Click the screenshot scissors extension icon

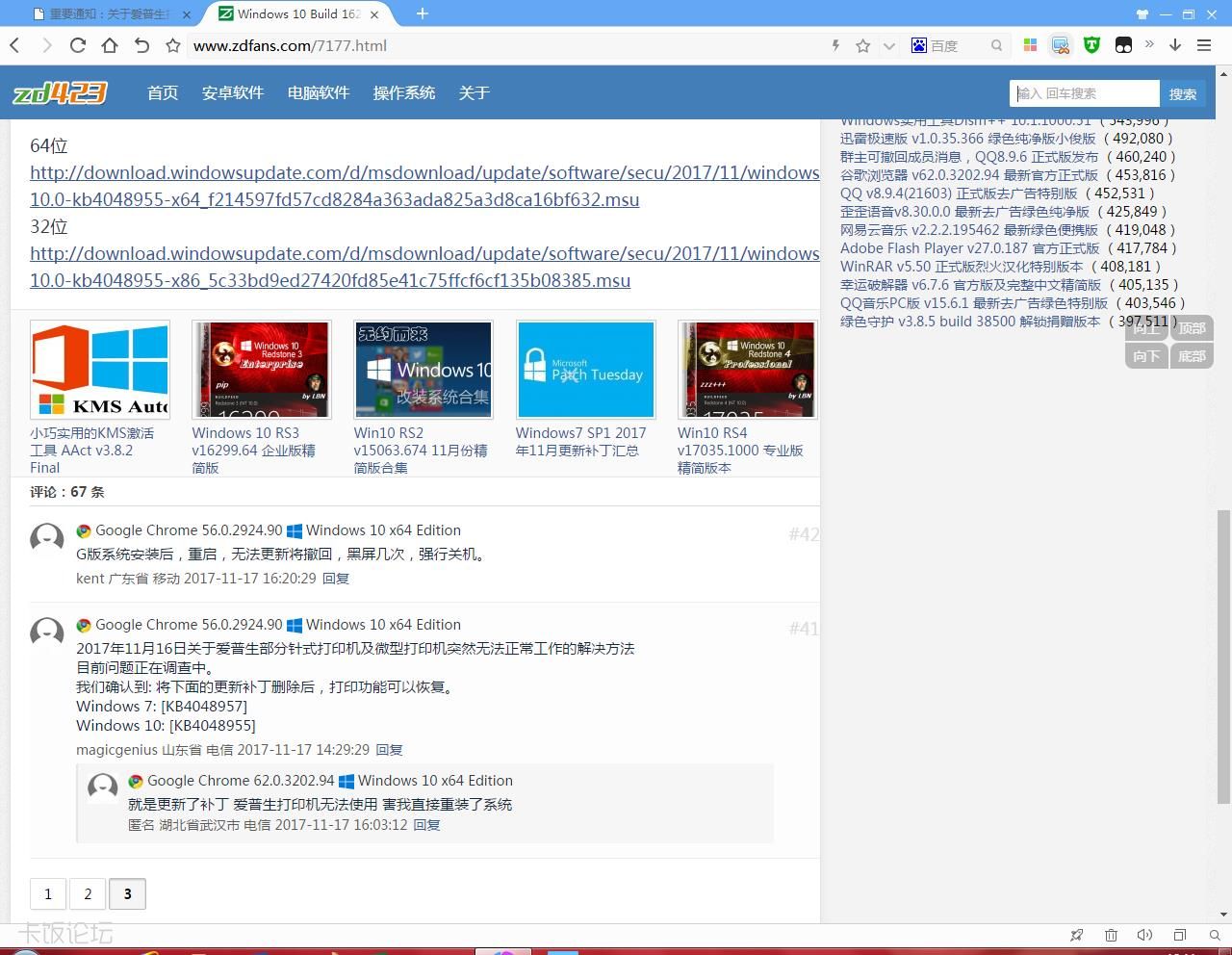click(x=1061, y=45)
